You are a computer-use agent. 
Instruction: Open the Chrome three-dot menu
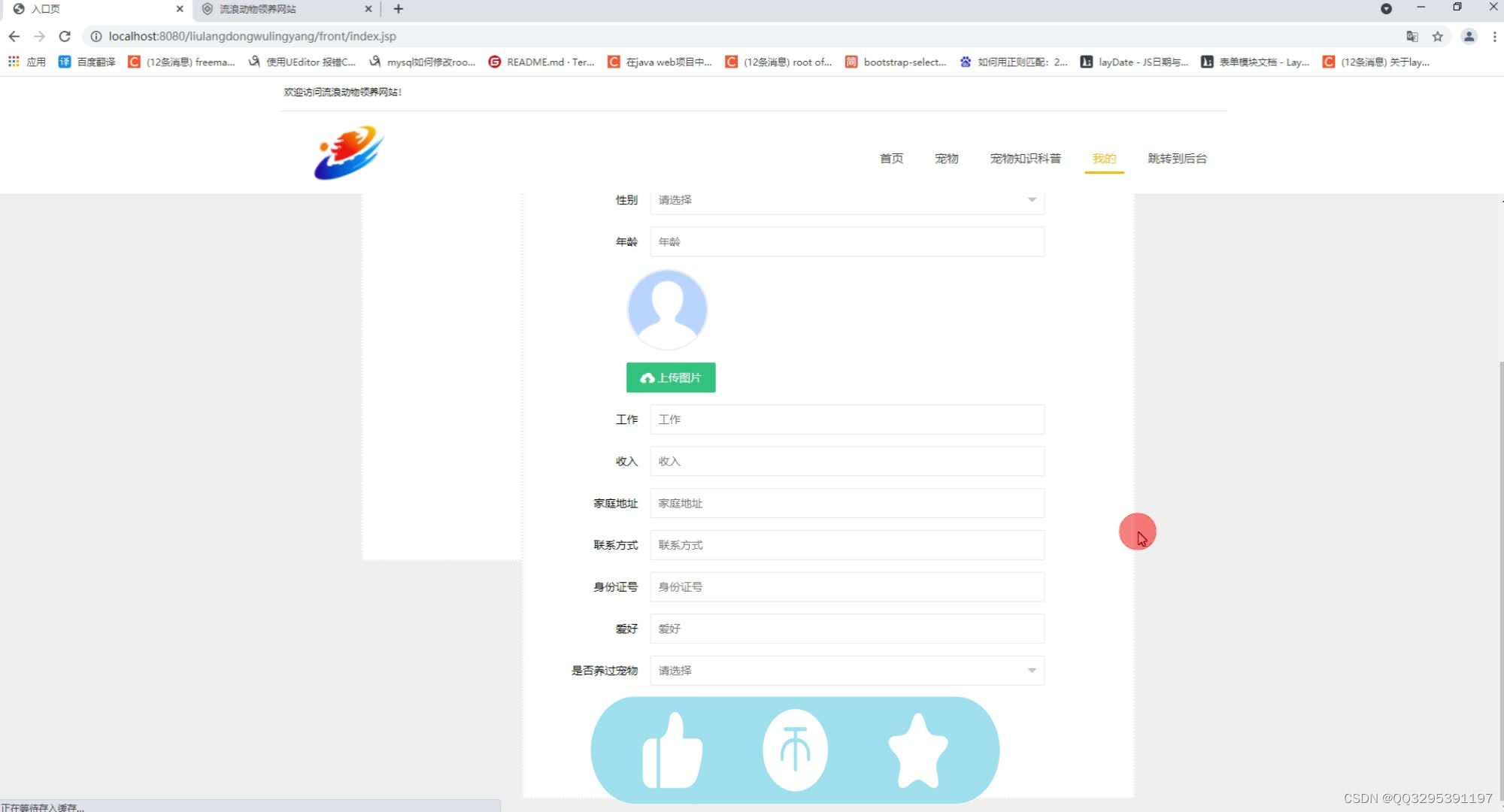tap(1494, 36)
